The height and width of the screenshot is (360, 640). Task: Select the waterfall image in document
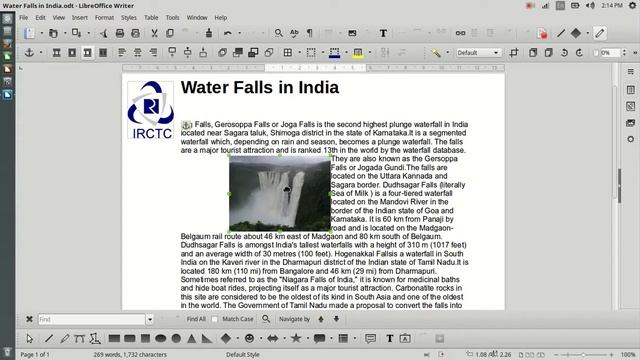pos(280,193)
